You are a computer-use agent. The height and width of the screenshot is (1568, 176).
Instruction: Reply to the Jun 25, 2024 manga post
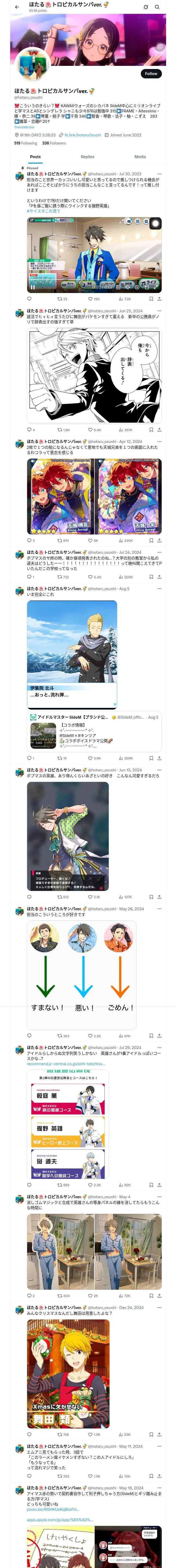(x=30, y=430)
